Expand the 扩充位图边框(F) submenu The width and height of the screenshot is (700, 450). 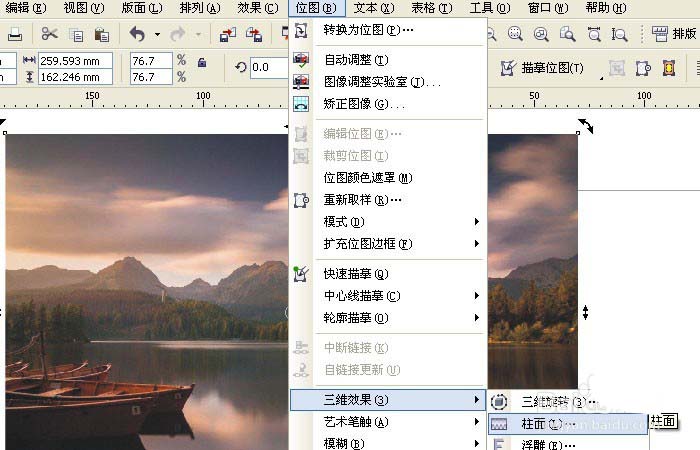(x=388, y=243)
